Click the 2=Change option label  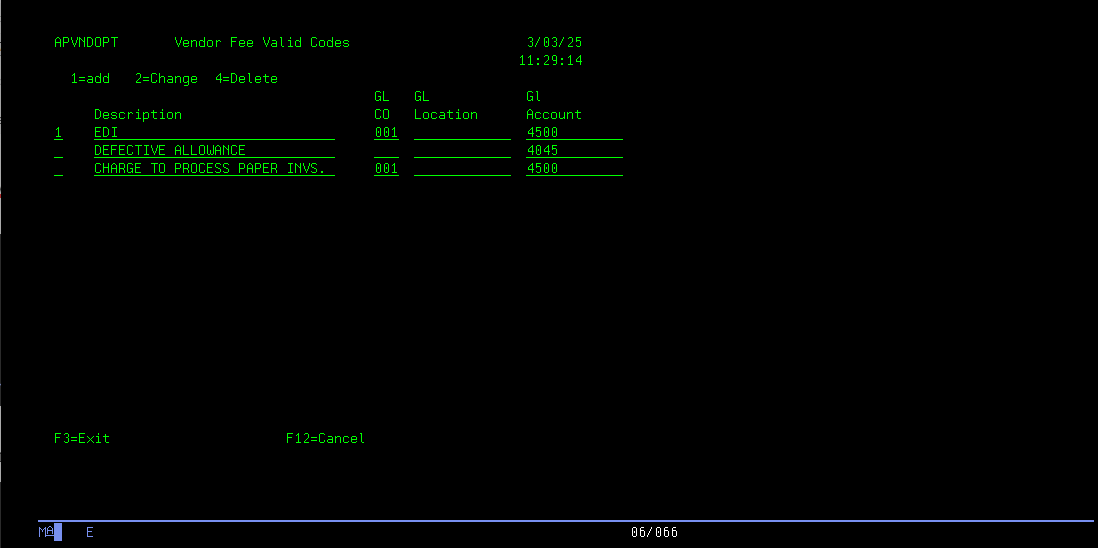(166, 79)
